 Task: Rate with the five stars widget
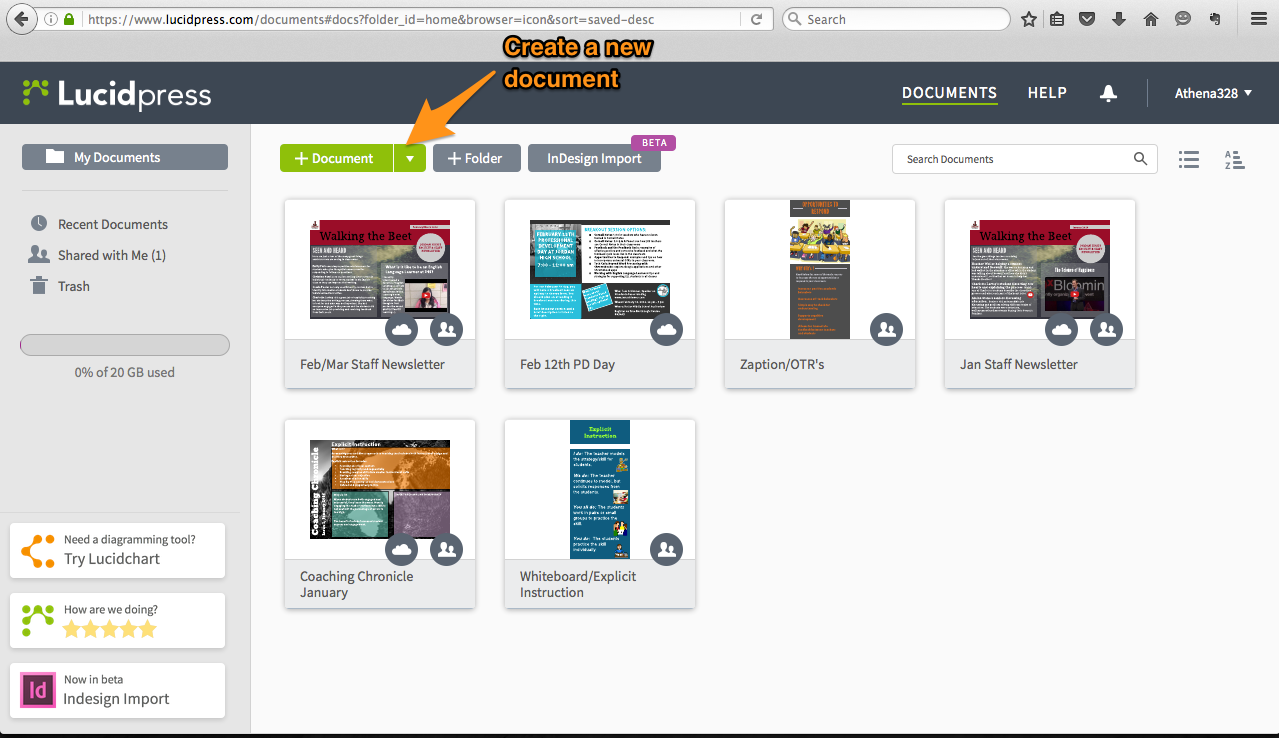pyautogui.click(x=110, y=629)
